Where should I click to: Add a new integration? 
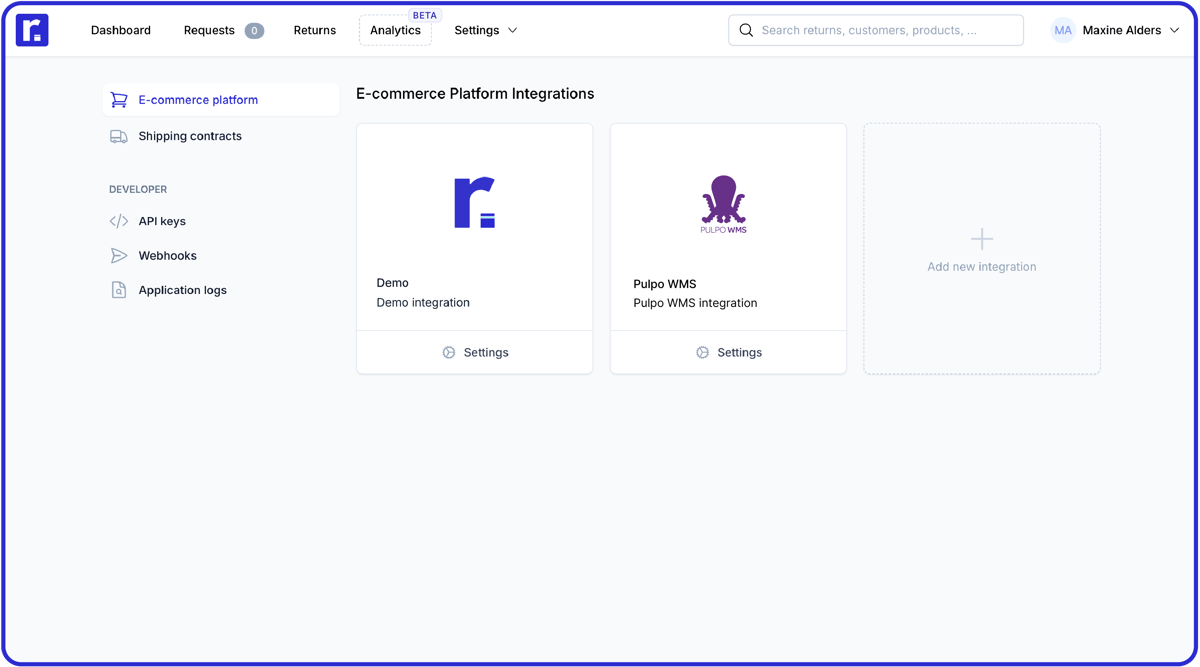tap(981, 248)
